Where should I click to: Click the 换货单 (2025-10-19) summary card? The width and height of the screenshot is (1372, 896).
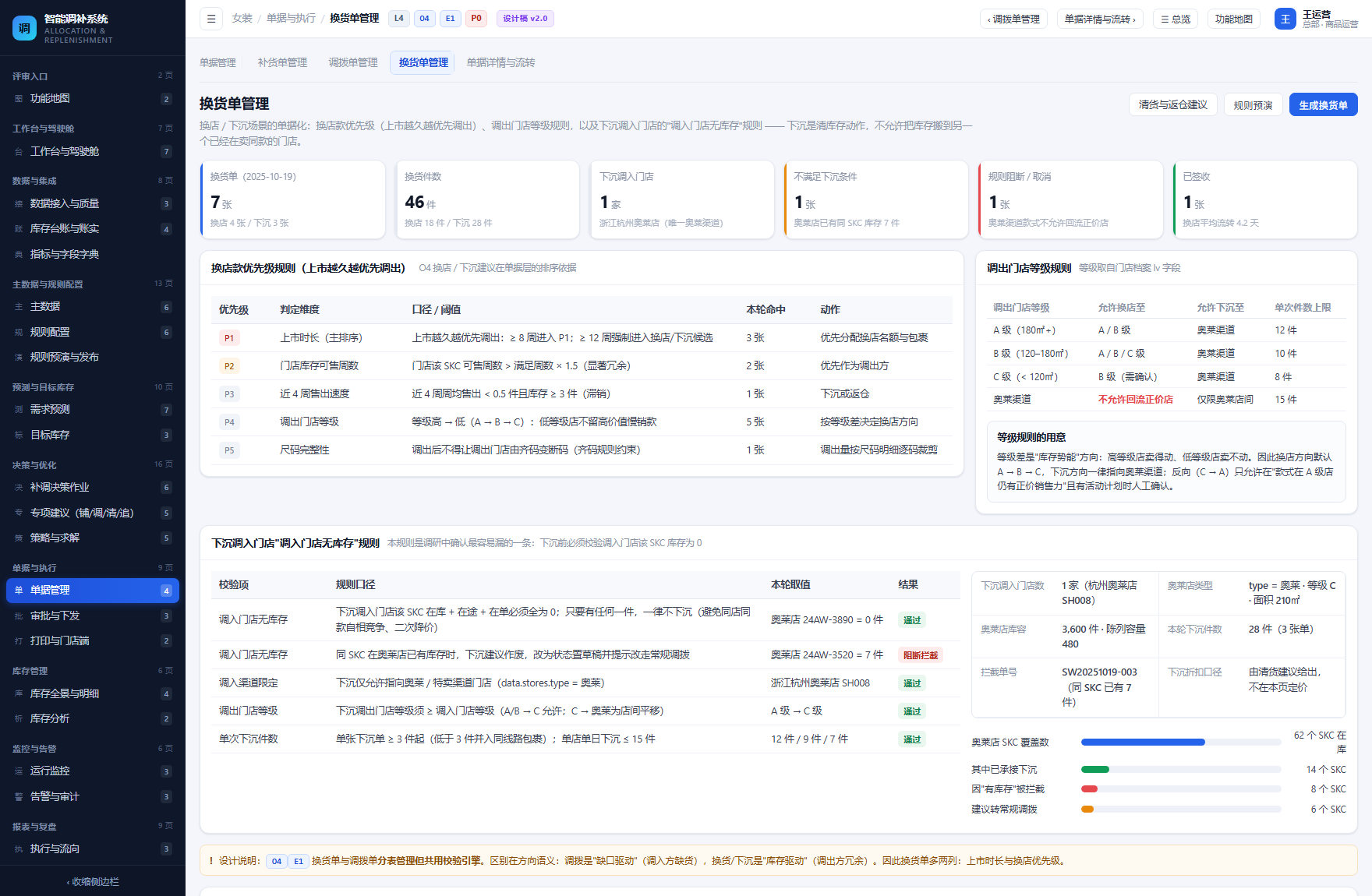(x=293, y=199)
